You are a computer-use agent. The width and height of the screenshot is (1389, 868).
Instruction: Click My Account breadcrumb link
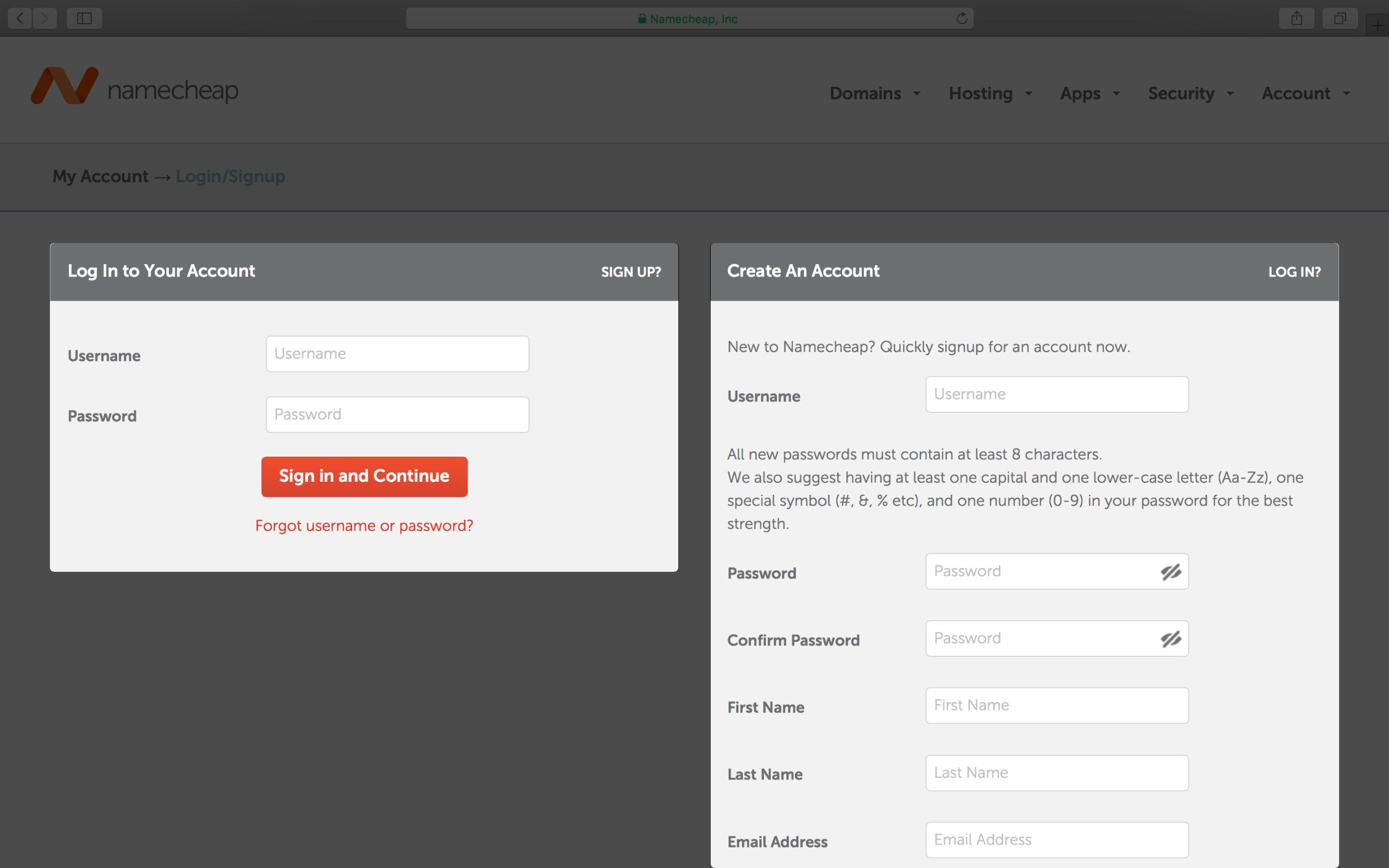point(100,176)
